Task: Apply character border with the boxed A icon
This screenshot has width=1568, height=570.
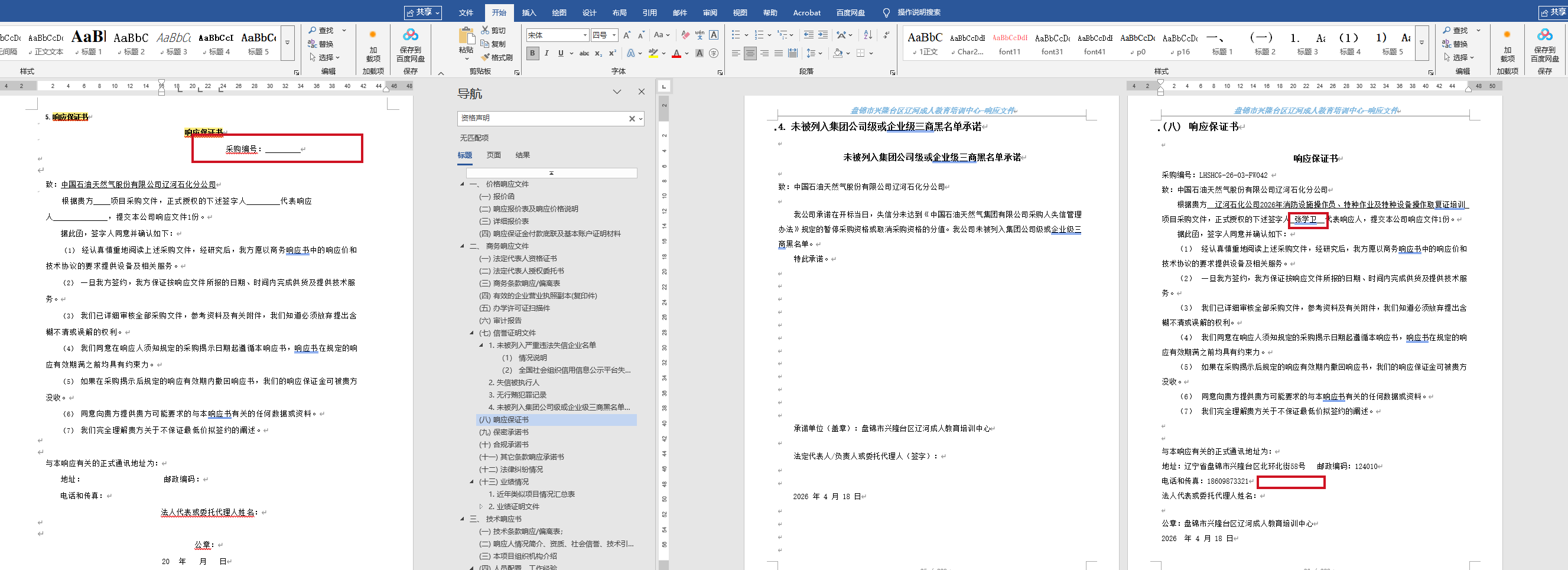Action: pyautogui.click(x=714, y=35)
